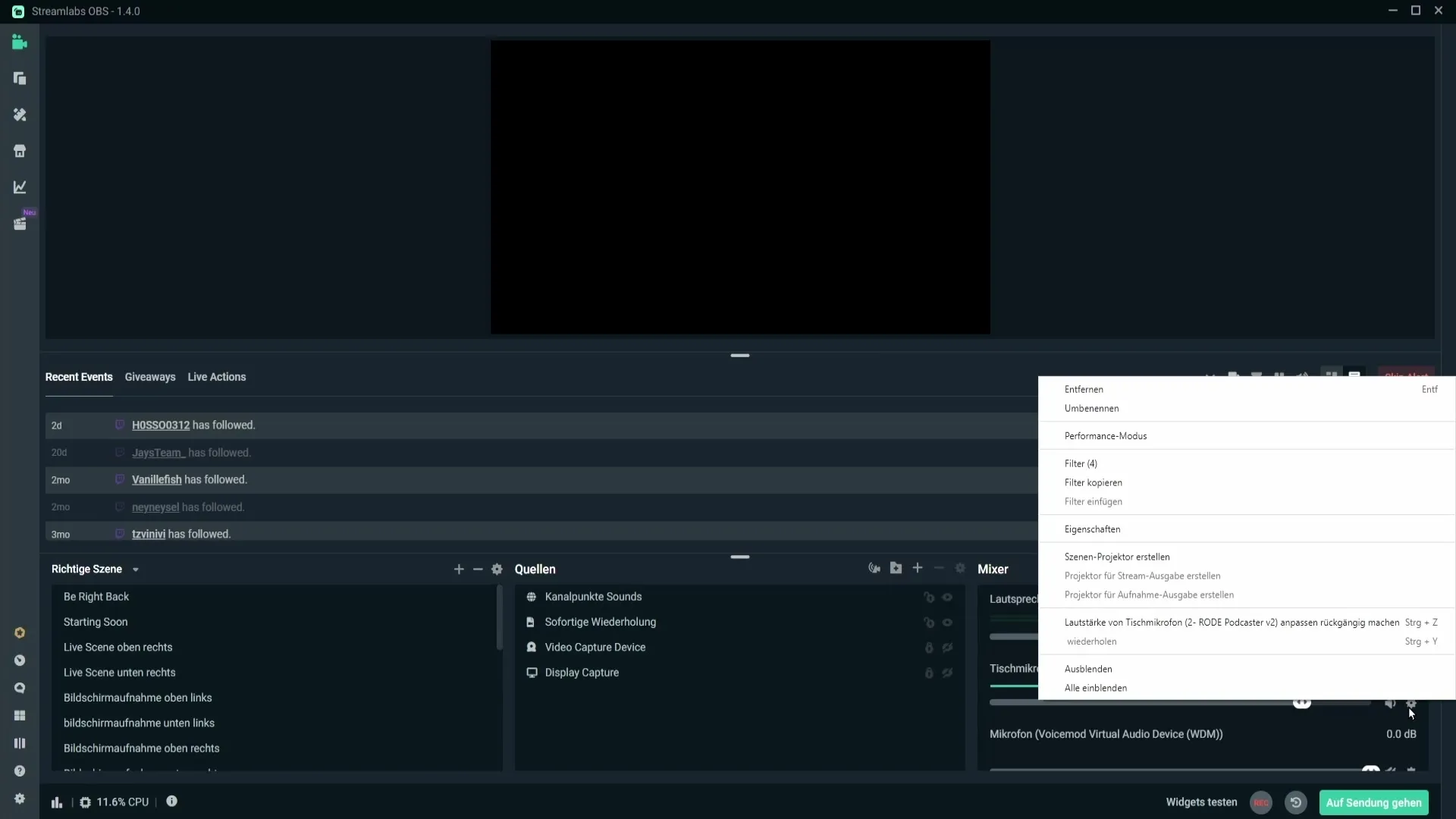Click Auf Sendung gehen button

(1373, 802)
